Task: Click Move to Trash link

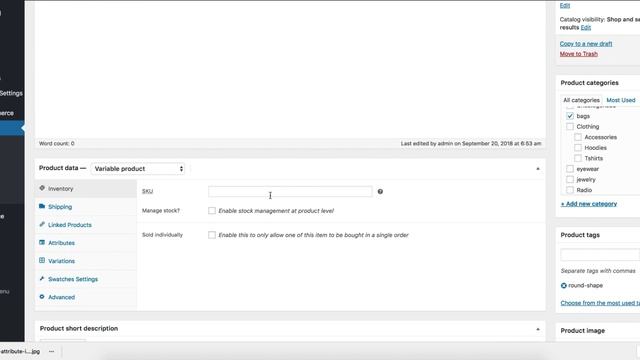Action: point(578,54)
